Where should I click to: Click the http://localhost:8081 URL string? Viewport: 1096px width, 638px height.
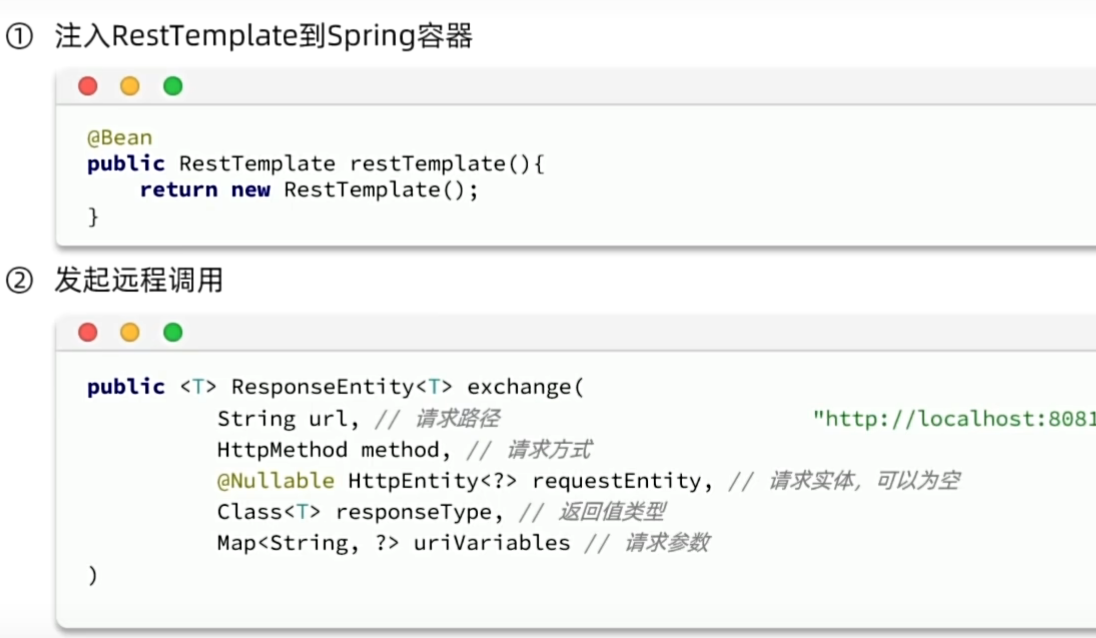(955, 419)
